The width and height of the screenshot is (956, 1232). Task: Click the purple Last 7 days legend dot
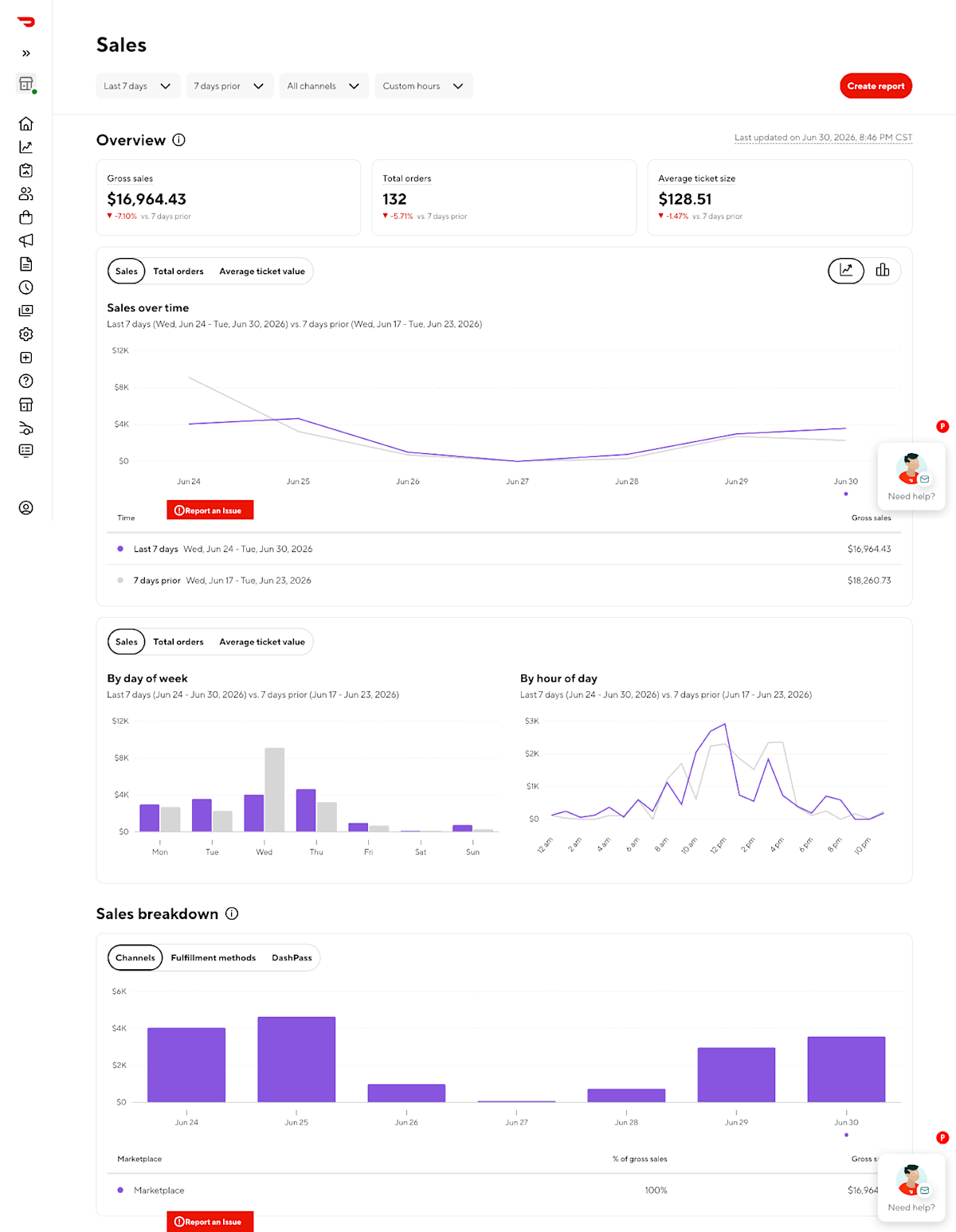point(120,549)
